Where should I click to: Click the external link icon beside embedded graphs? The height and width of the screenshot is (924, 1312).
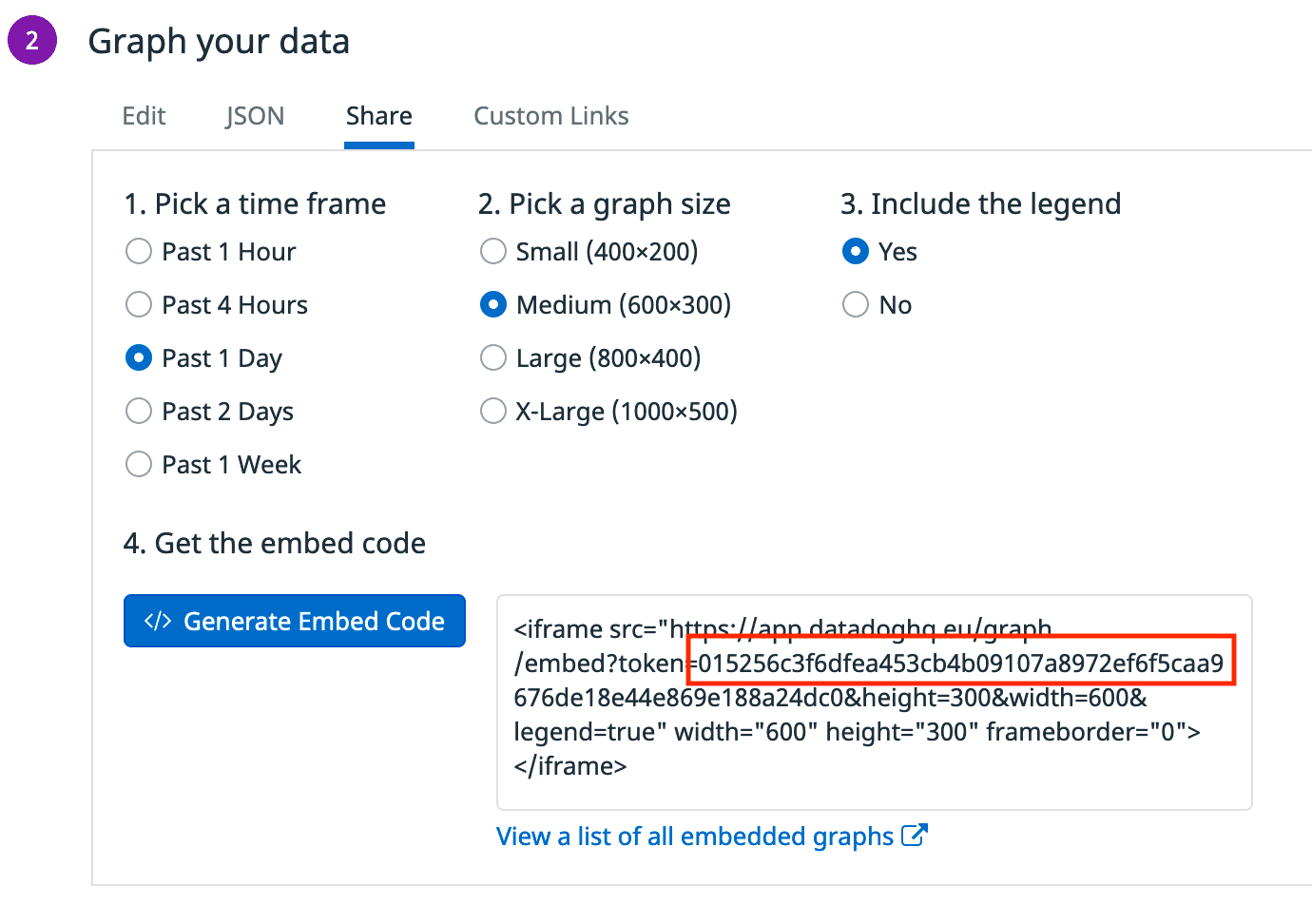point(914,836)
